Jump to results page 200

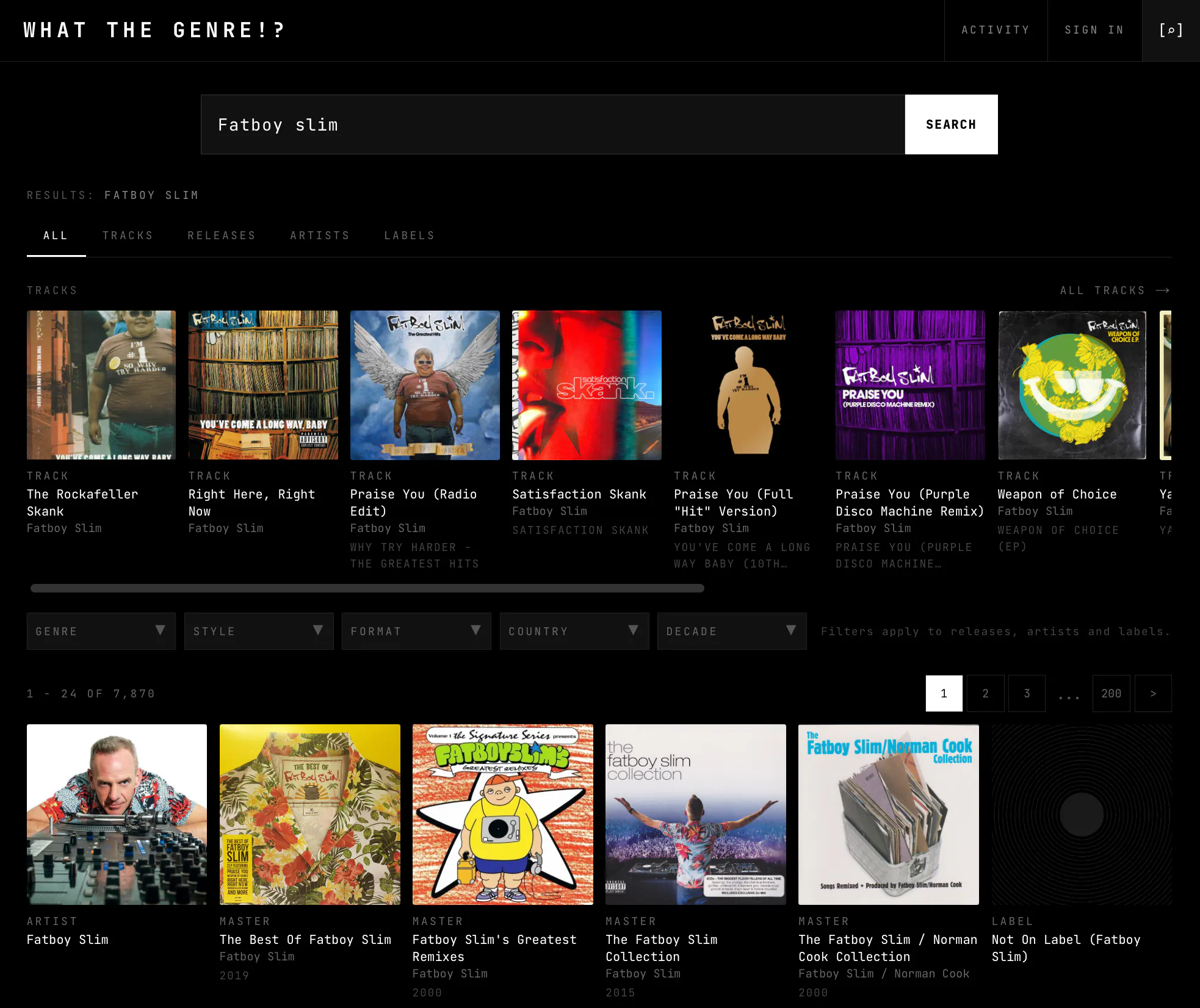[x=1111, y=693]
